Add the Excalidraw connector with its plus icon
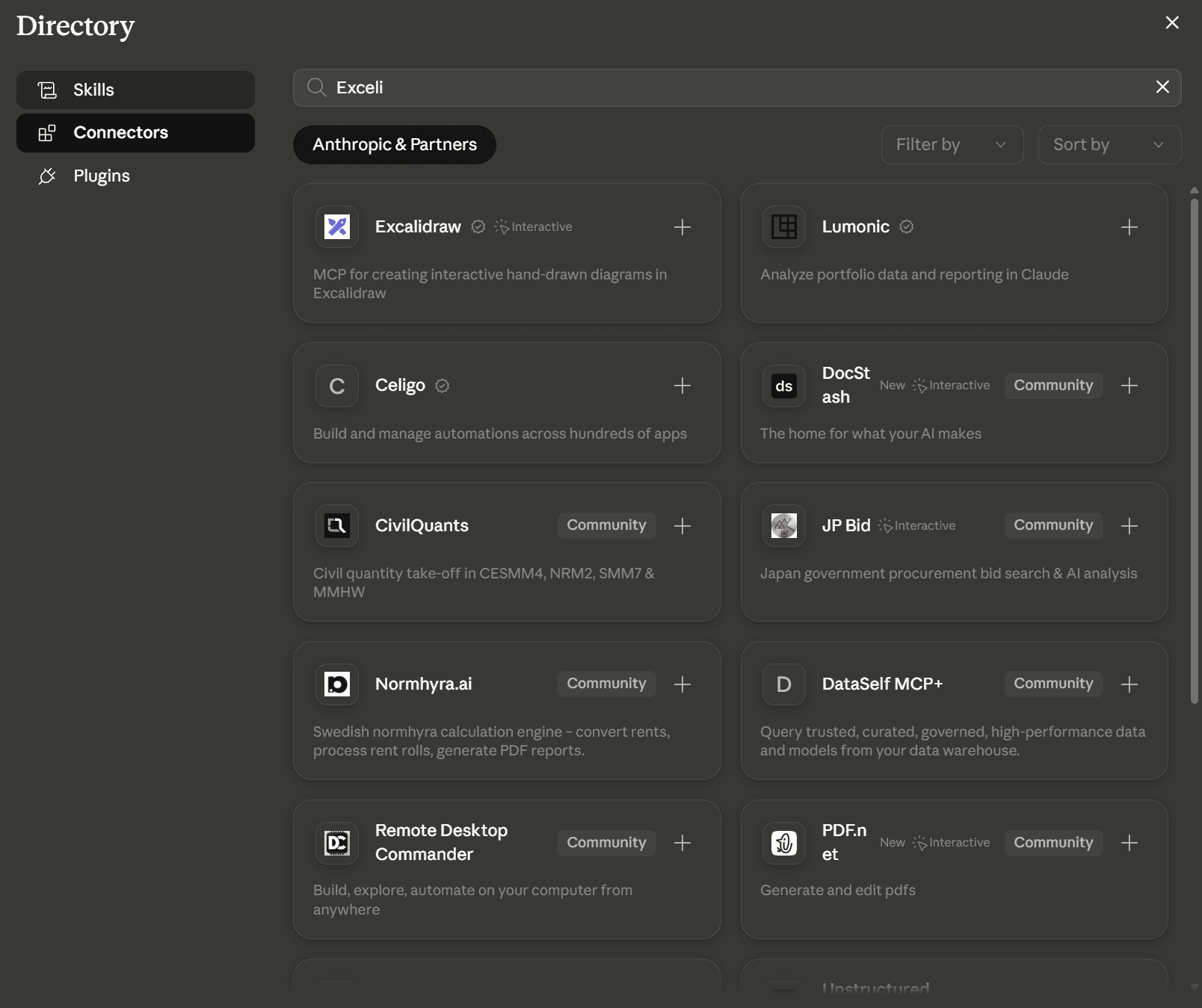Screen dimensions: 1202x1008 (x=682, y=227)
